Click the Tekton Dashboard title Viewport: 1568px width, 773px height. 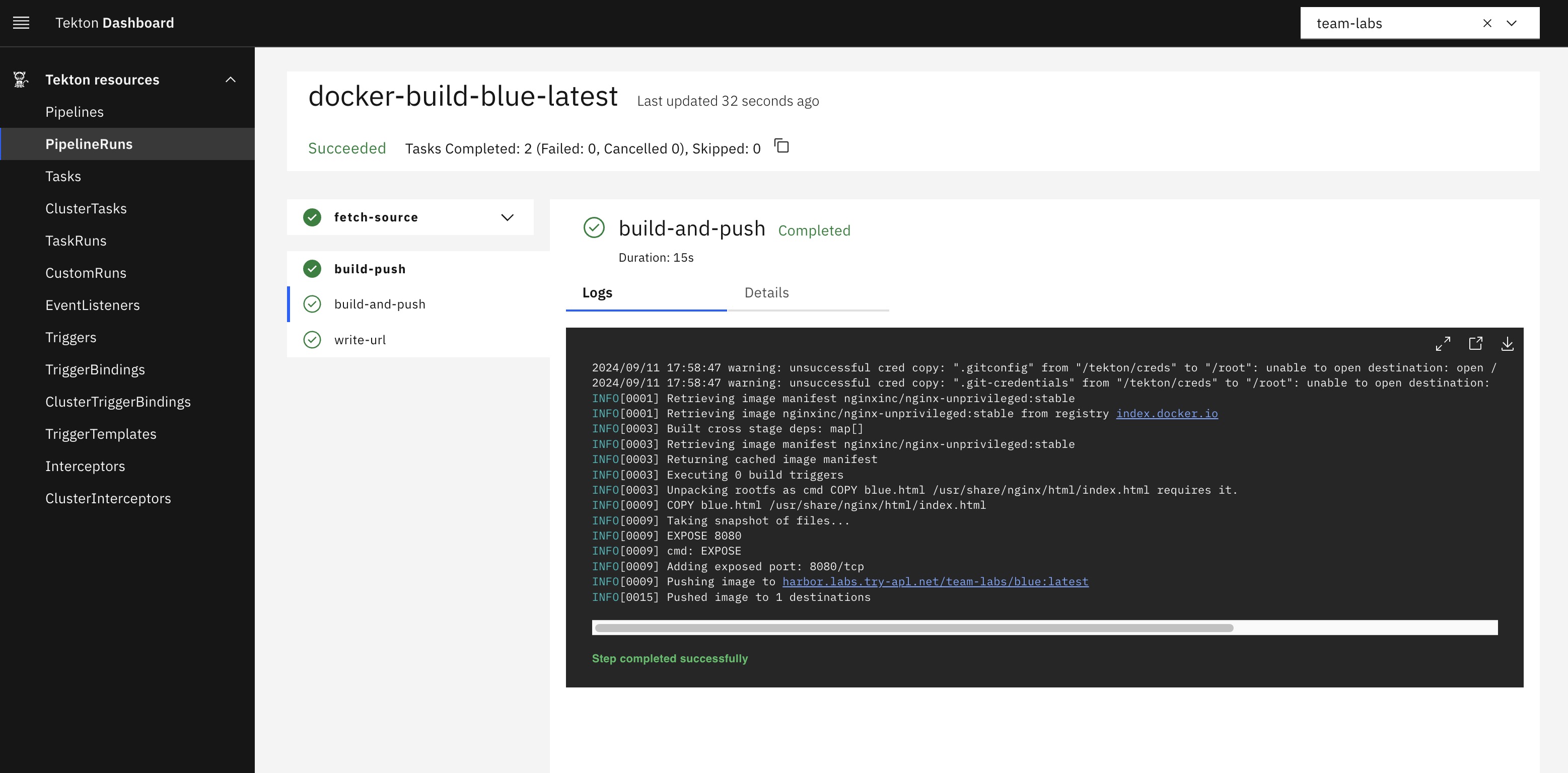click(x=114, y=23)
